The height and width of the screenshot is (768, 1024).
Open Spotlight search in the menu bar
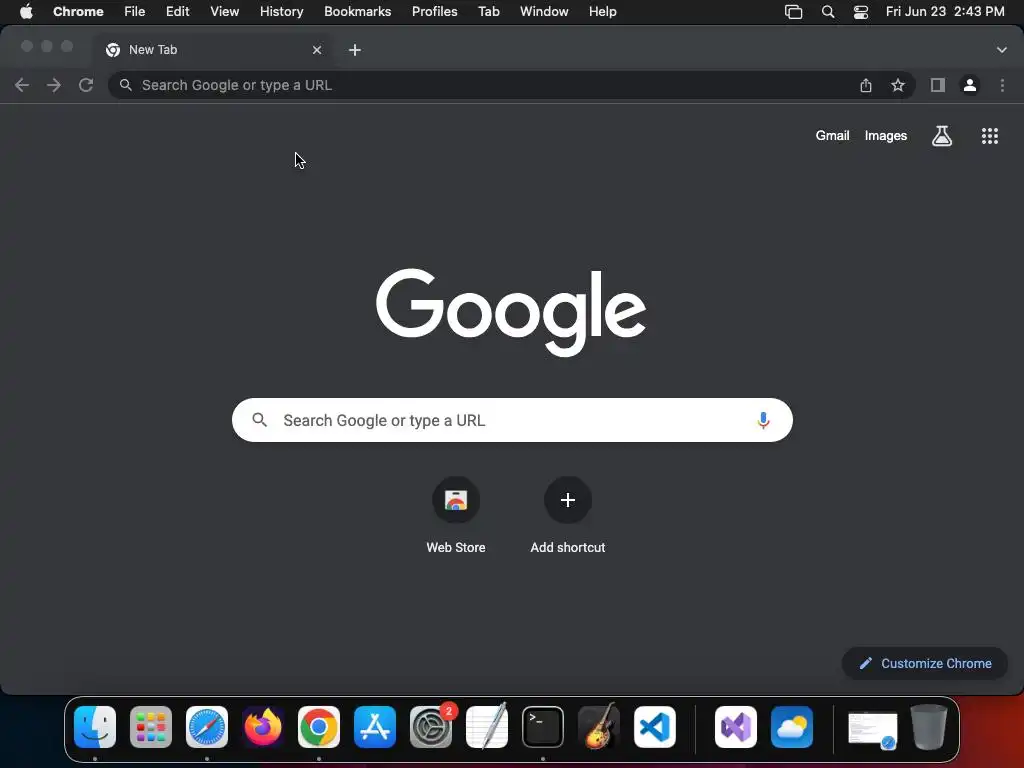tap(827, 11)
